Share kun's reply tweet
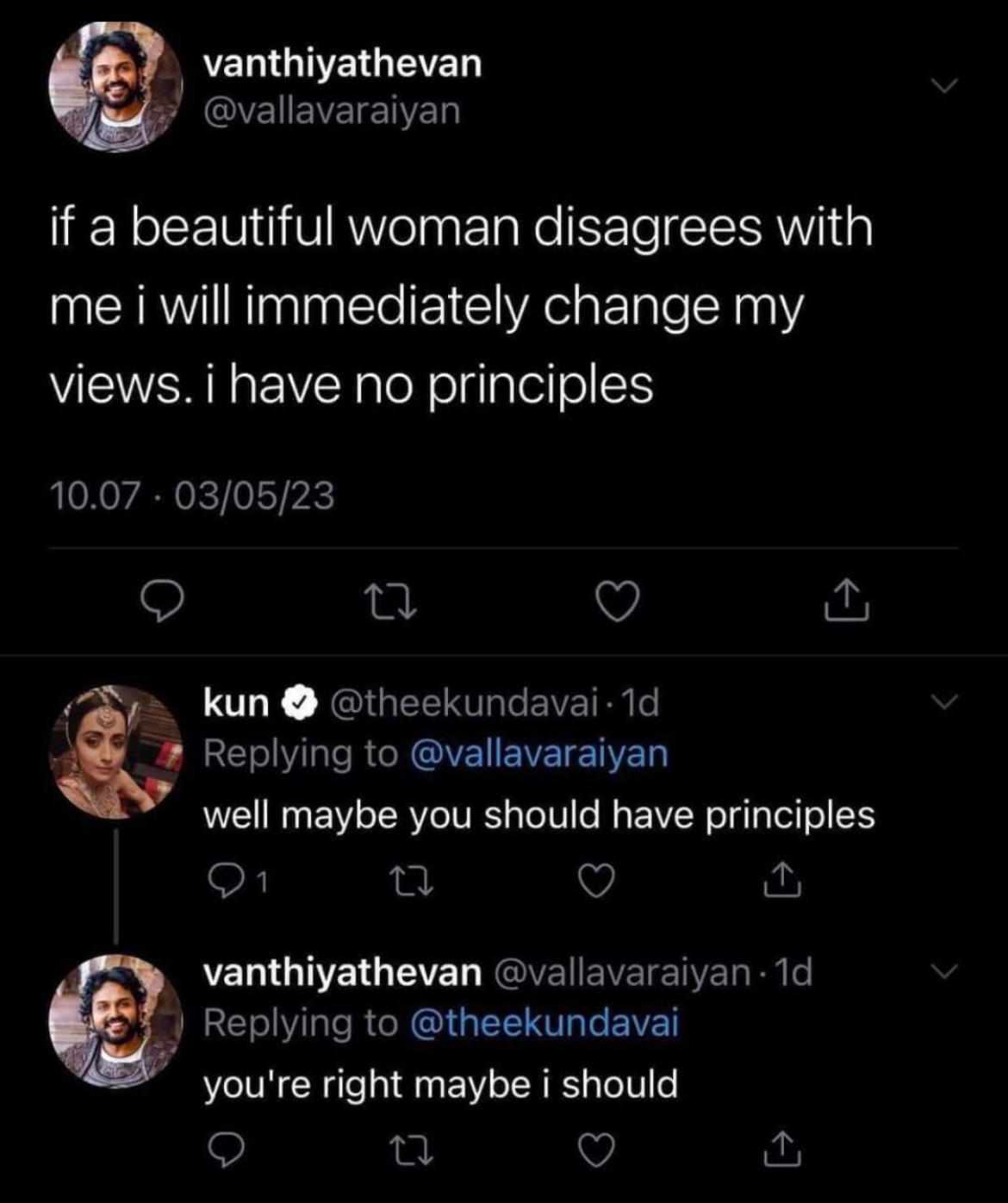The height and width of the screenshot is (1203, 1008). [x=782, y=881]
